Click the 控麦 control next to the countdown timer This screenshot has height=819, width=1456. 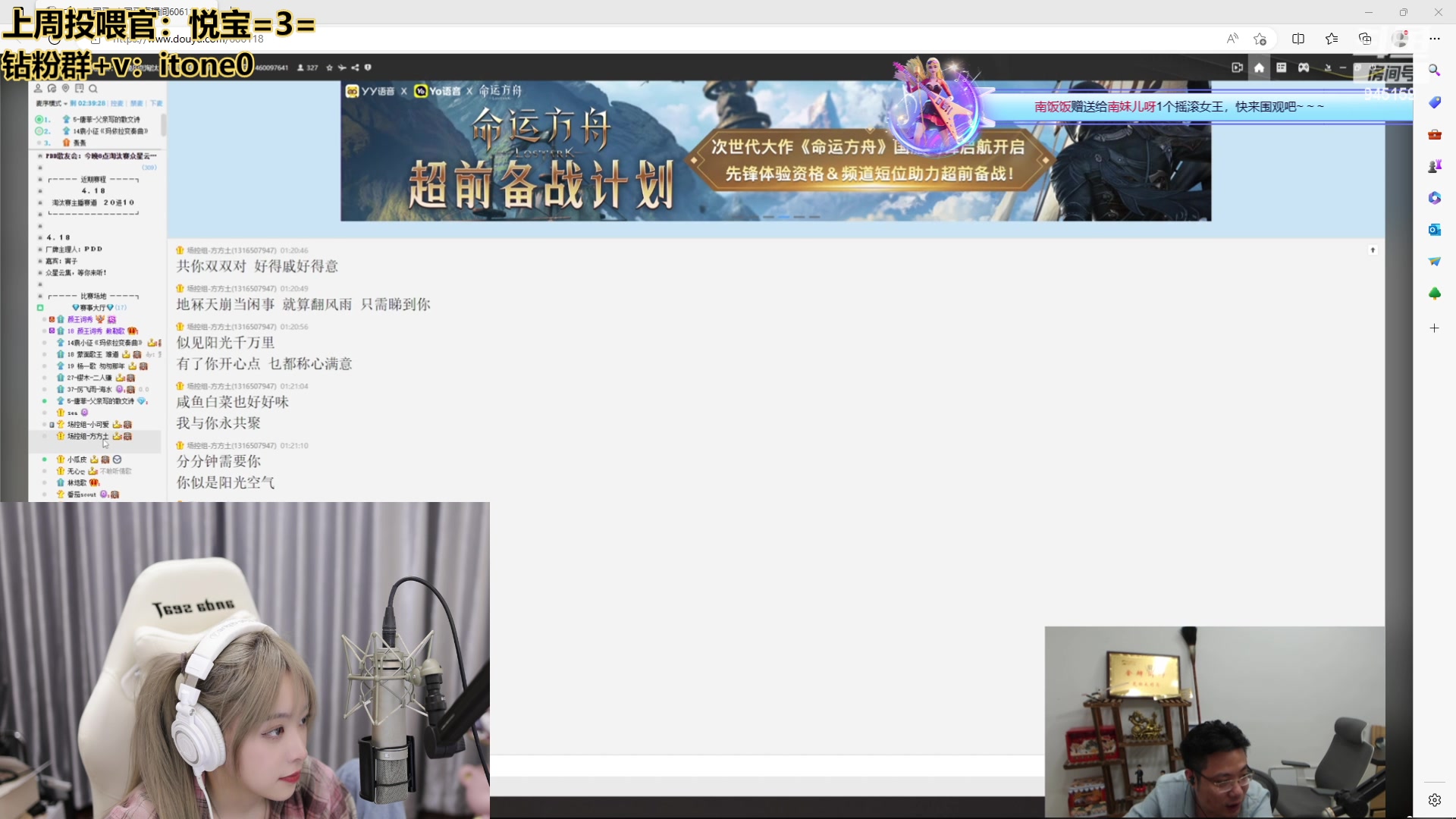(x=115, y=104)
